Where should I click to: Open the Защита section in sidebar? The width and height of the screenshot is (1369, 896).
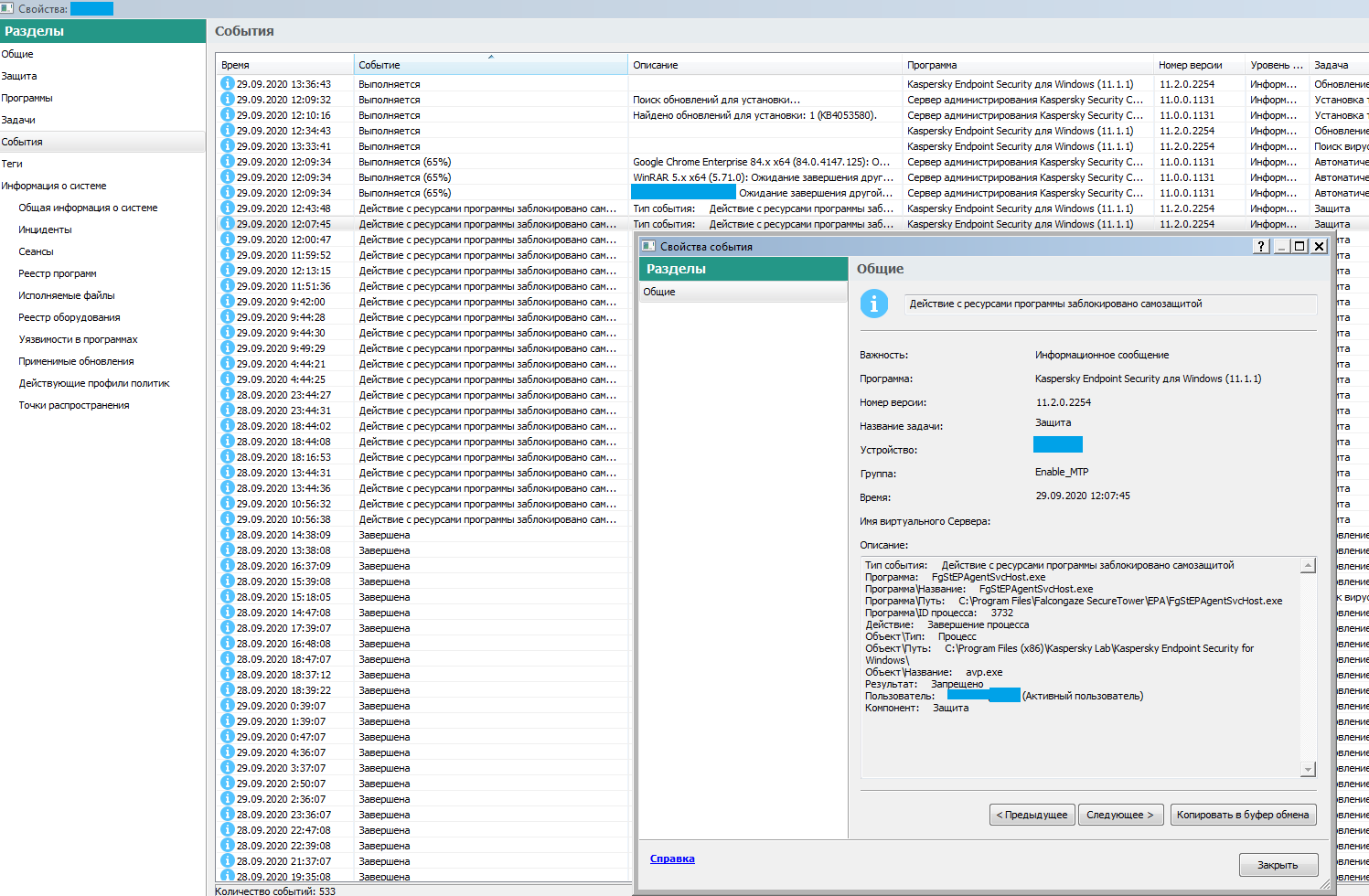pyautogui.click(x=19, y=76)
